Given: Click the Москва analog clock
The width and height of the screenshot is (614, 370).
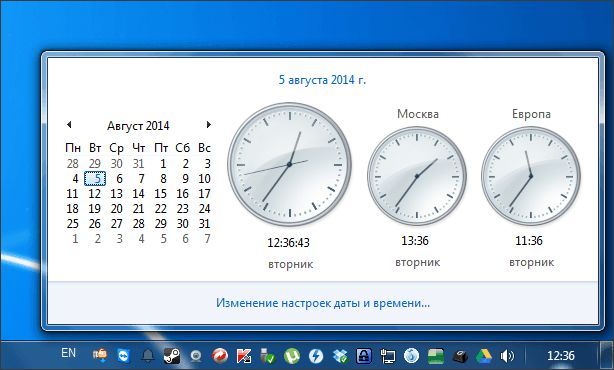Looking at the screenshot, I should (417, 176).
